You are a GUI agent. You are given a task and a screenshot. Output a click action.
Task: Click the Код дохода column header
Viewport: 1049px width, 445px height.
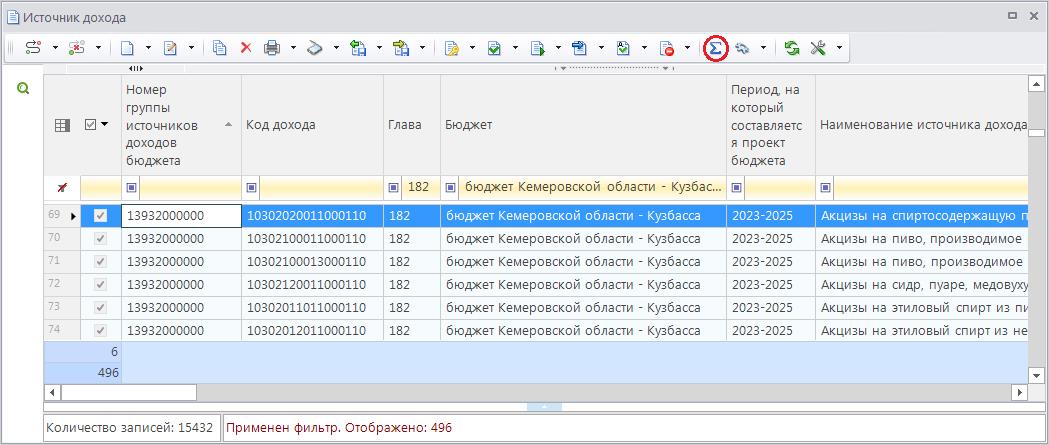[x=312, y=125]
